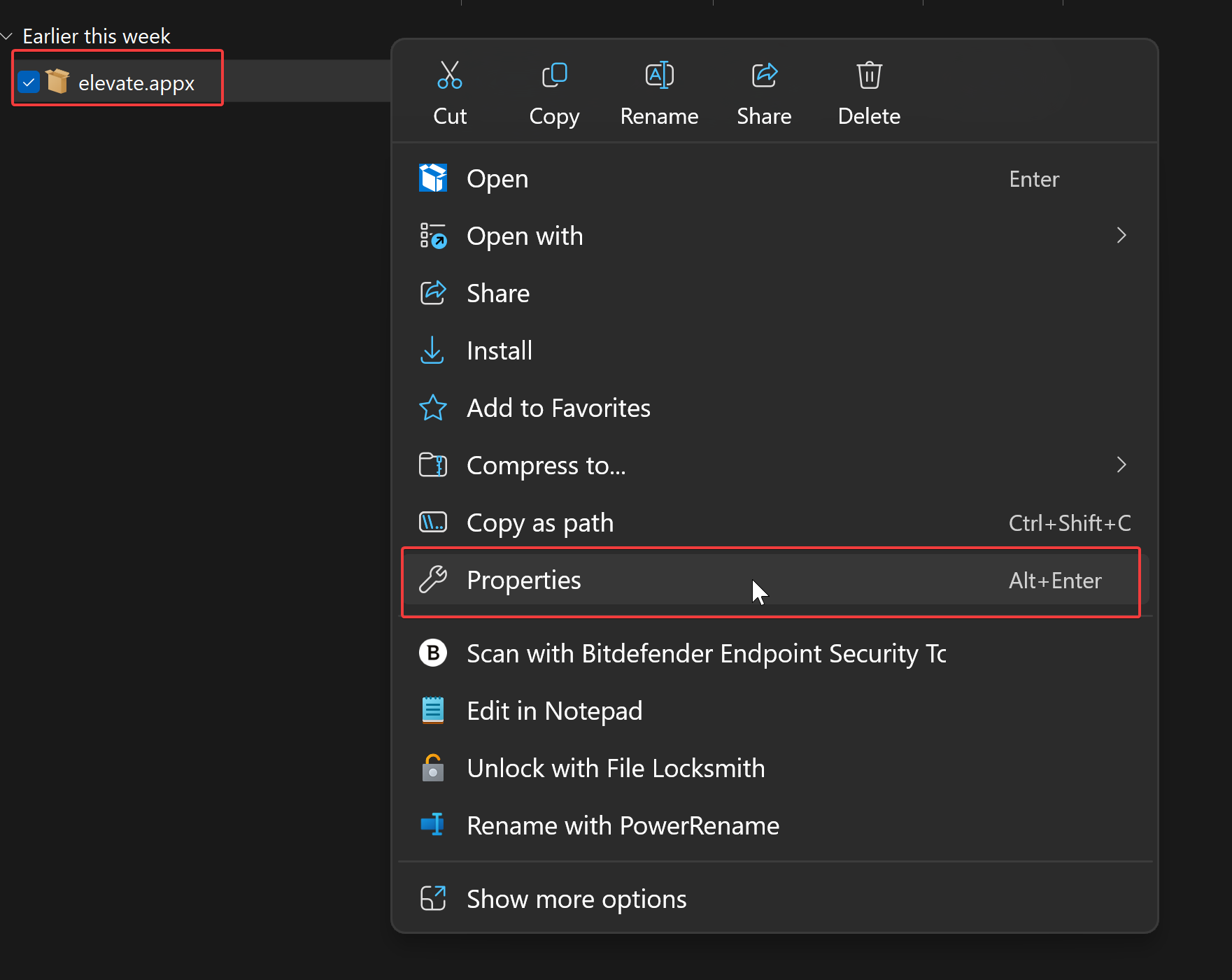Select the elevate.appx file
The height and width of the screenshot is (980, 1232).
137,82
